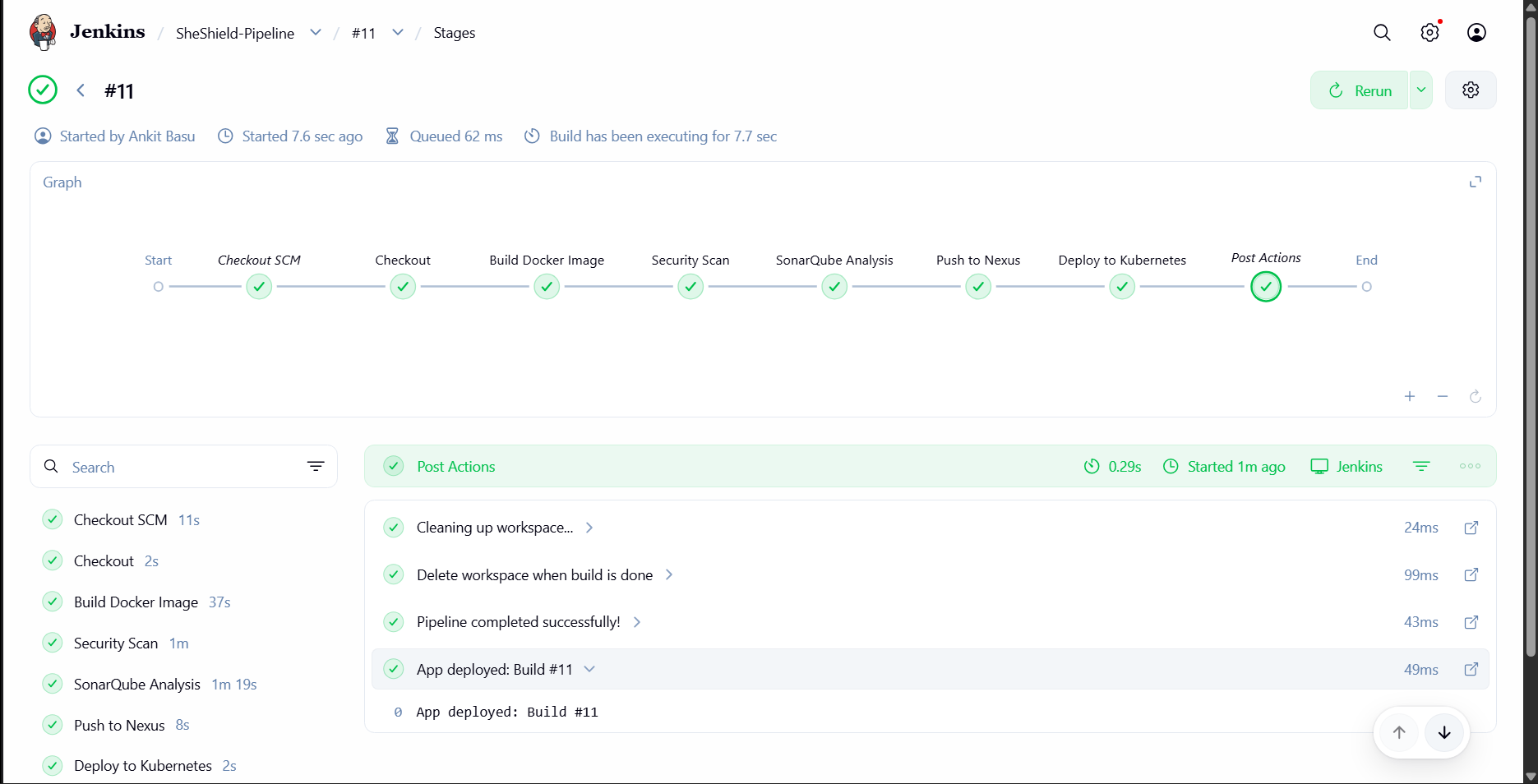Screen dimensions: 1538x784
Task: Open Stages breadcrumb item
Action: 455,33
